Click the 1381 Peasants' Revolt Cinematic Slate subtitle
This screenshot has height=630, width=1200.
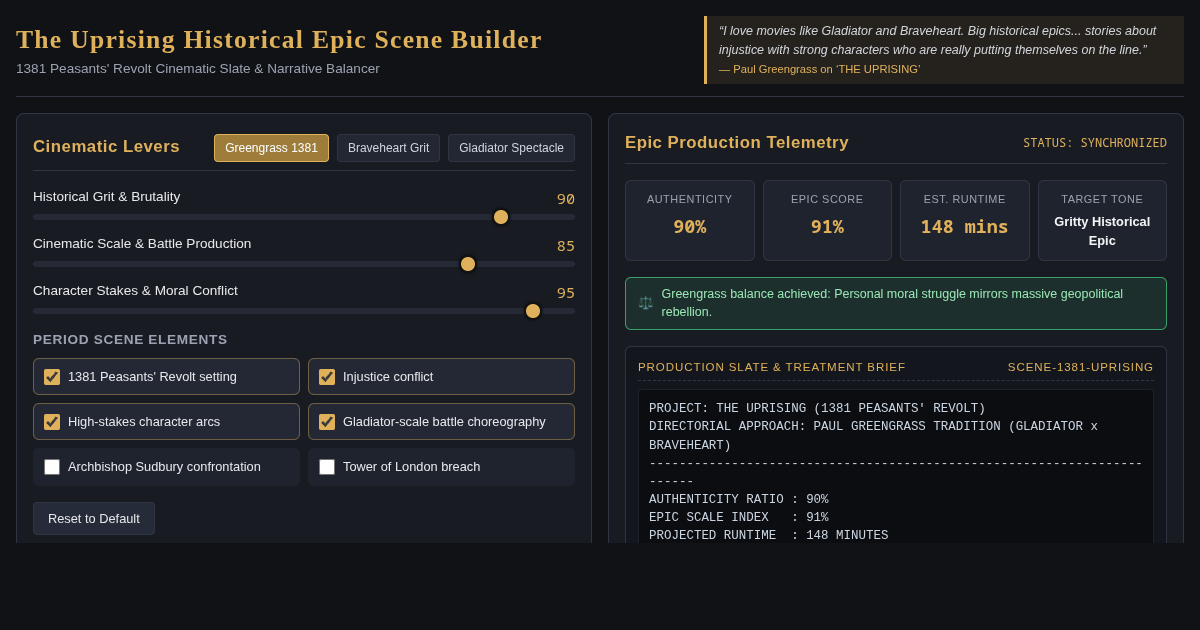[198, 69]
